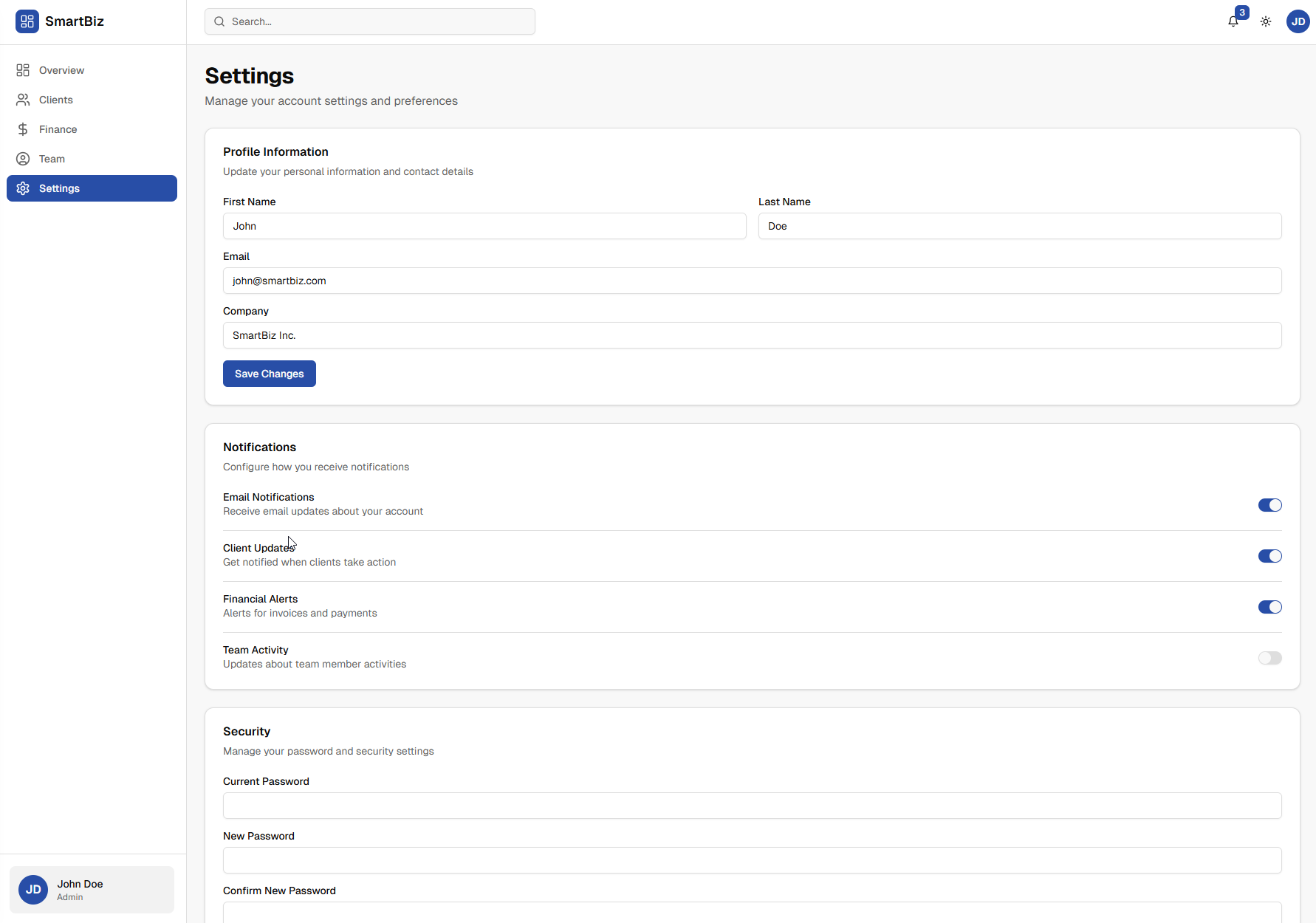
Task: Disable Financial Alerts toggle
Action: click(1270, 607)
